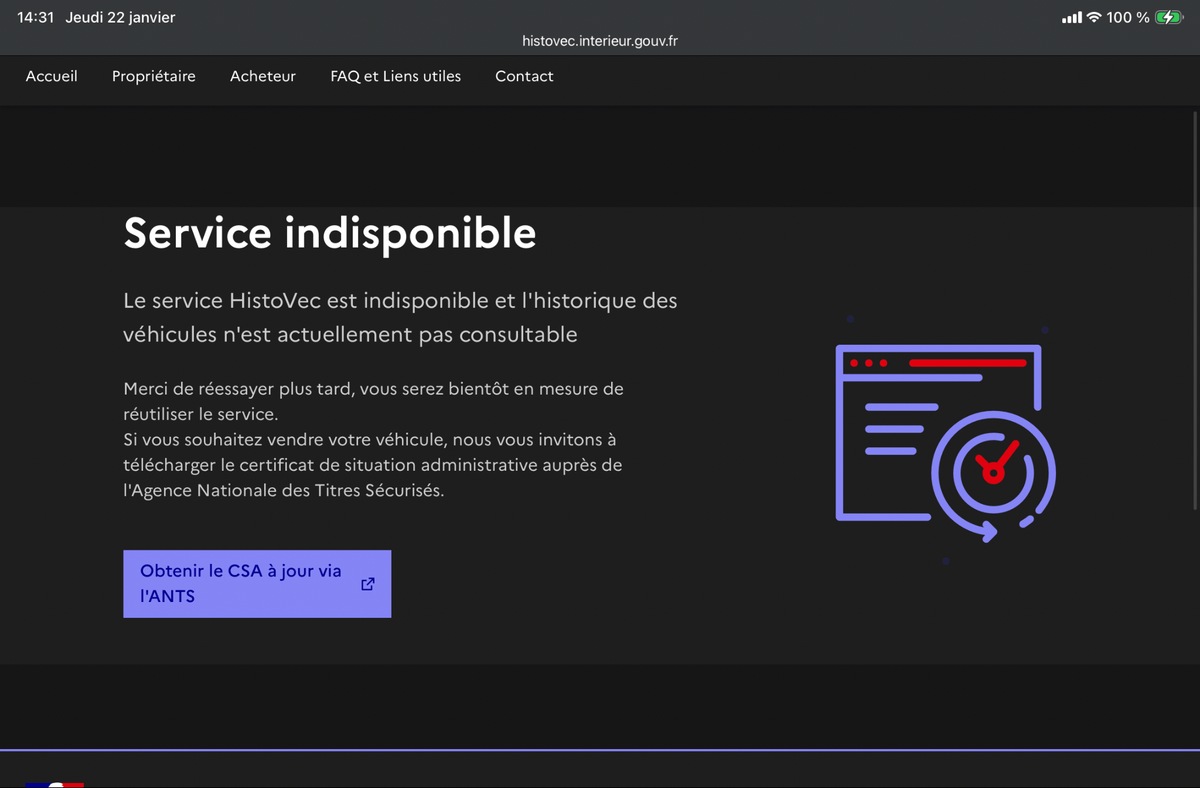Select Acheteur in the navigation bar

(263, 76)
